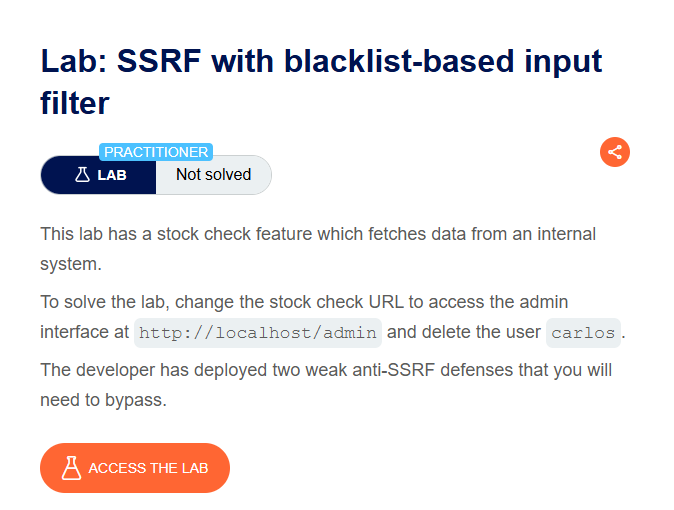Image resolution: width=674 pixels, height=510 pixels.
Task: Click the word 'system.' in the first paragraph
Action: tap(71, 264)
